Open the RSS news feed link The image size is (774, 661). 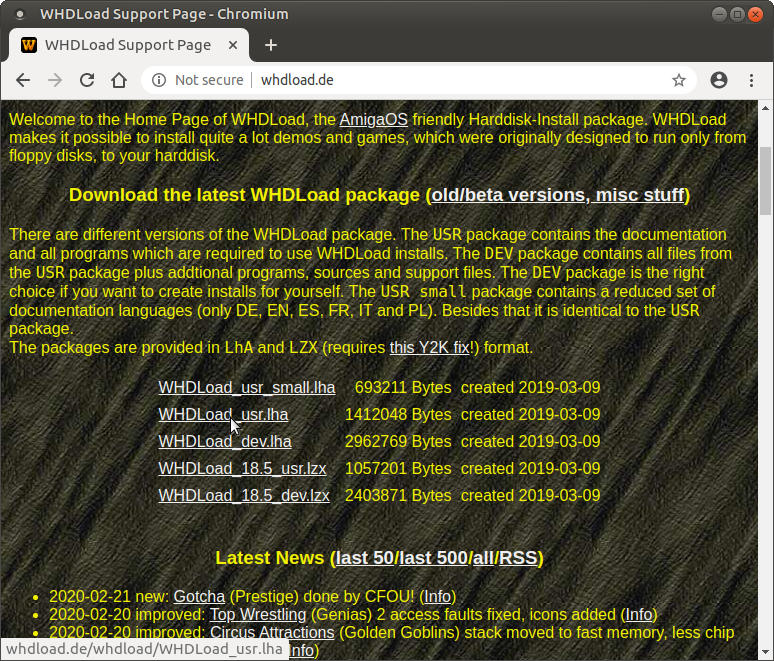pyautogui.click(x=518, y=558)
